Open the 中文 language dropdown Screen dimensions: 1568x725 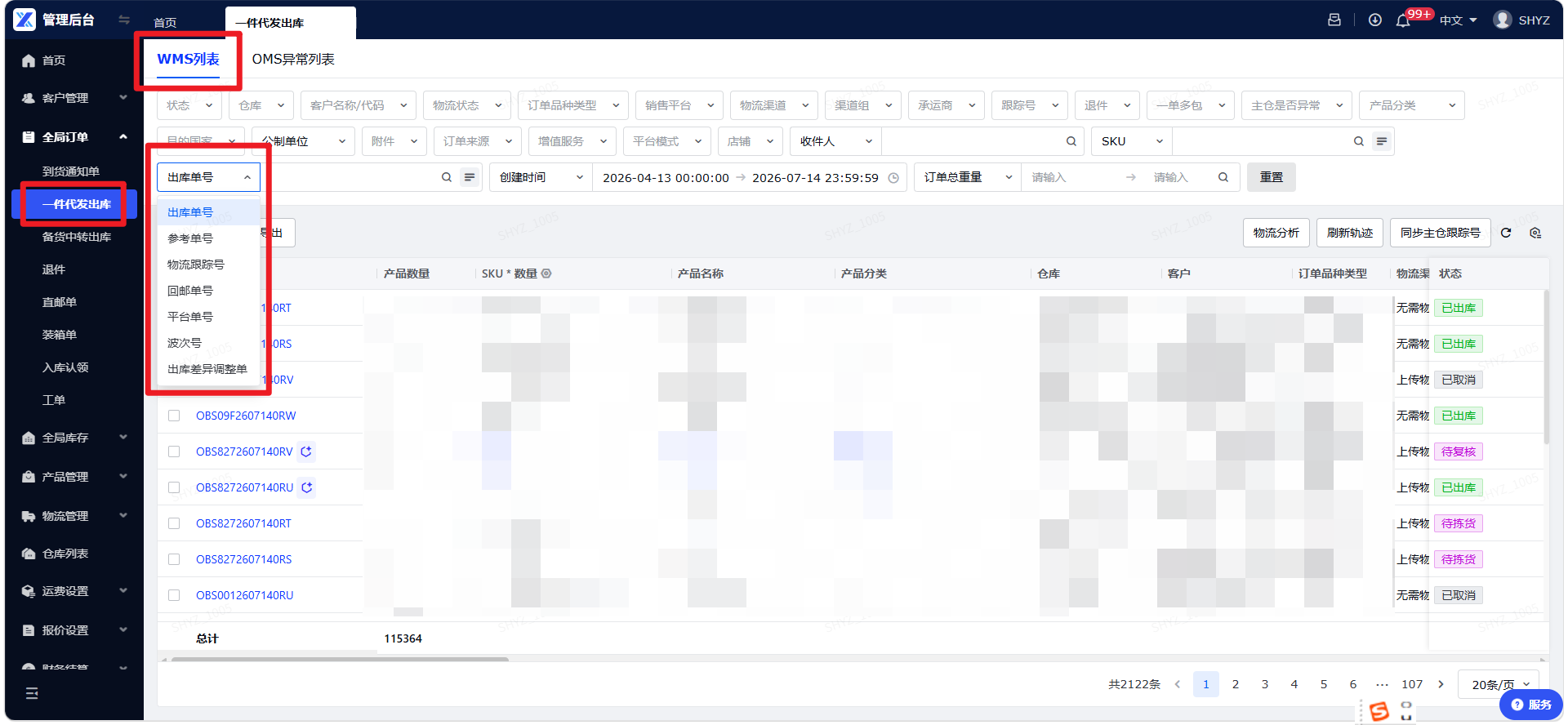1459,20
